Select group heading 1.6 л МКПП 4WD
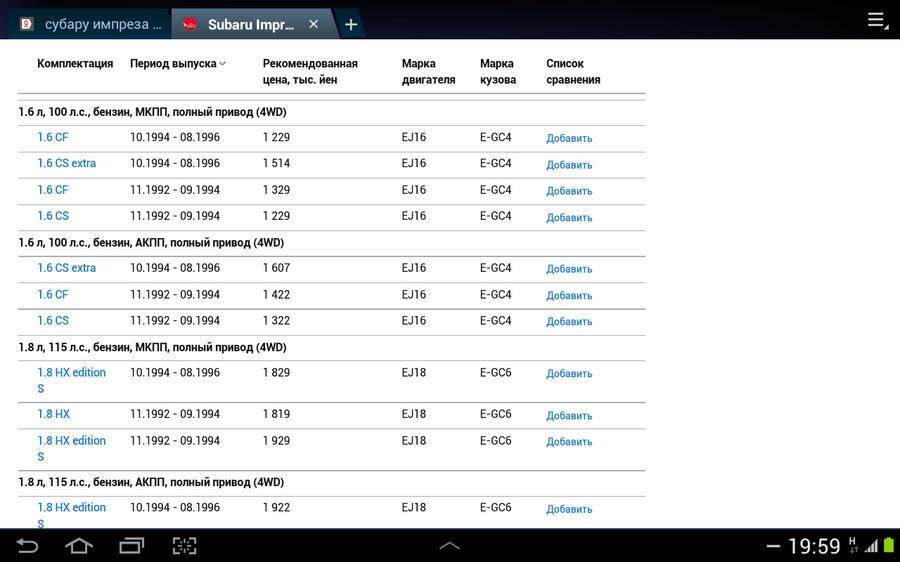This screenshot has height=562, width=900. [152, 112]
